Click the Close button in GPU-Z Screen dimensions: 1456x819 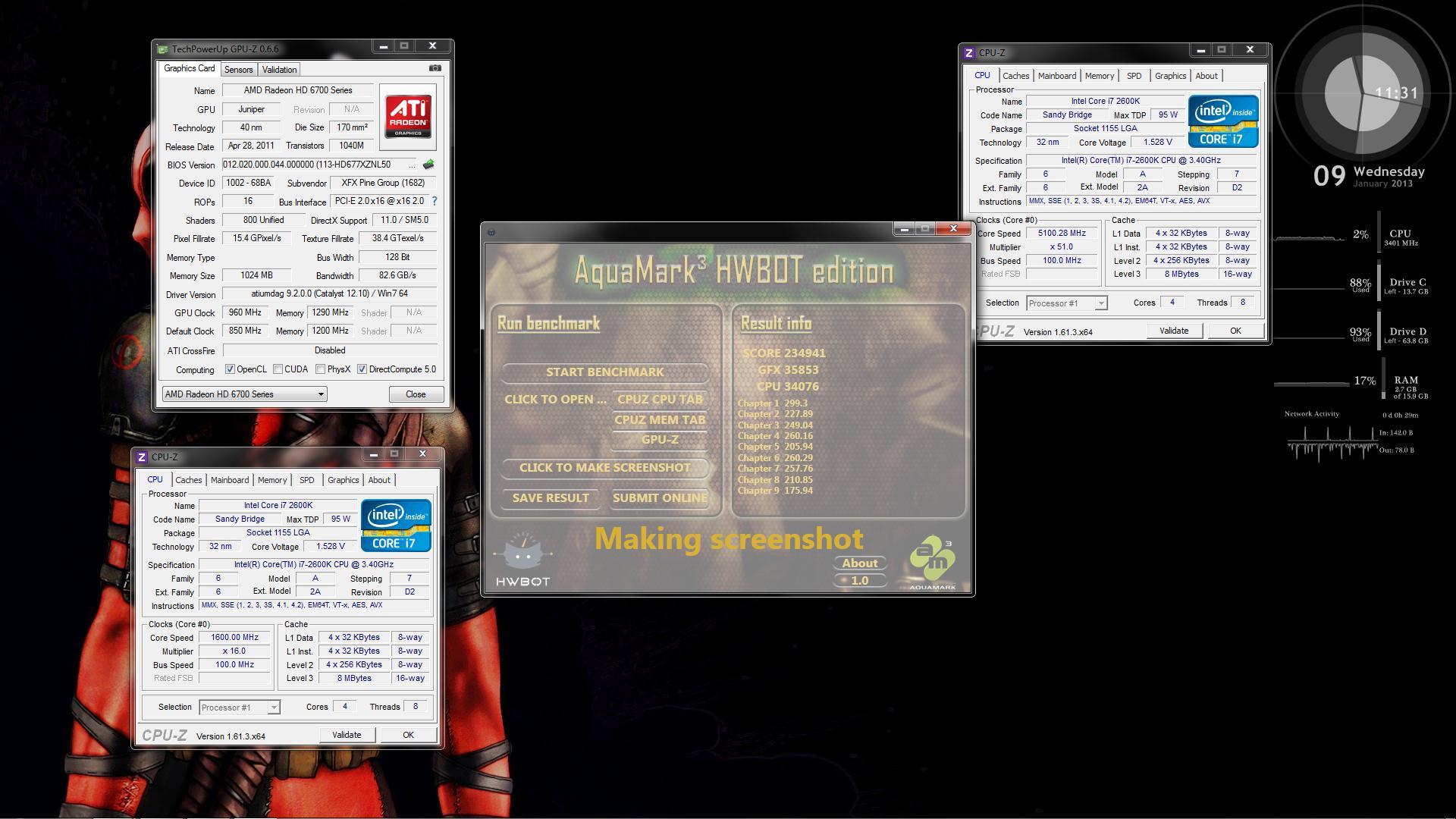416,394
